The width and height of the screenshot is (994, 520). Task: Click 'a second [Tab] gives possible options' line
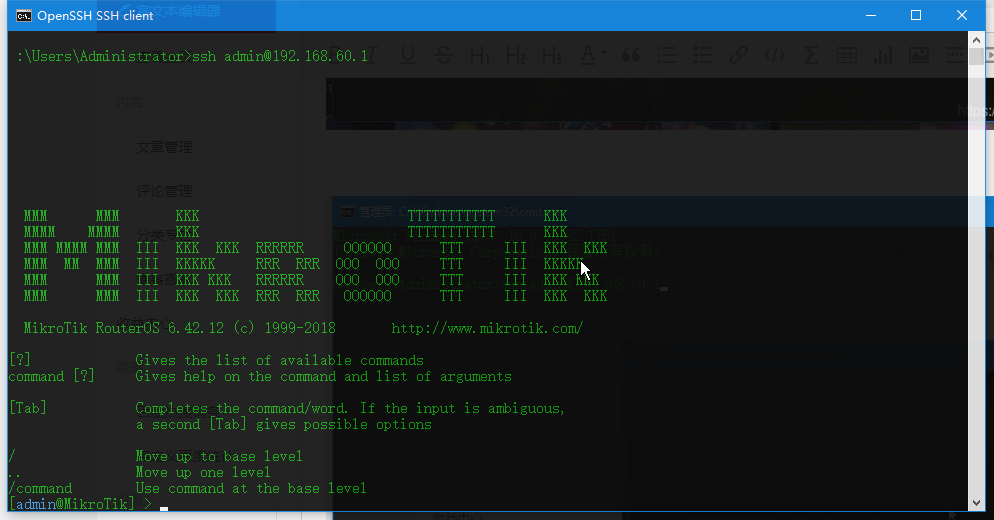[x=283, y=424]
